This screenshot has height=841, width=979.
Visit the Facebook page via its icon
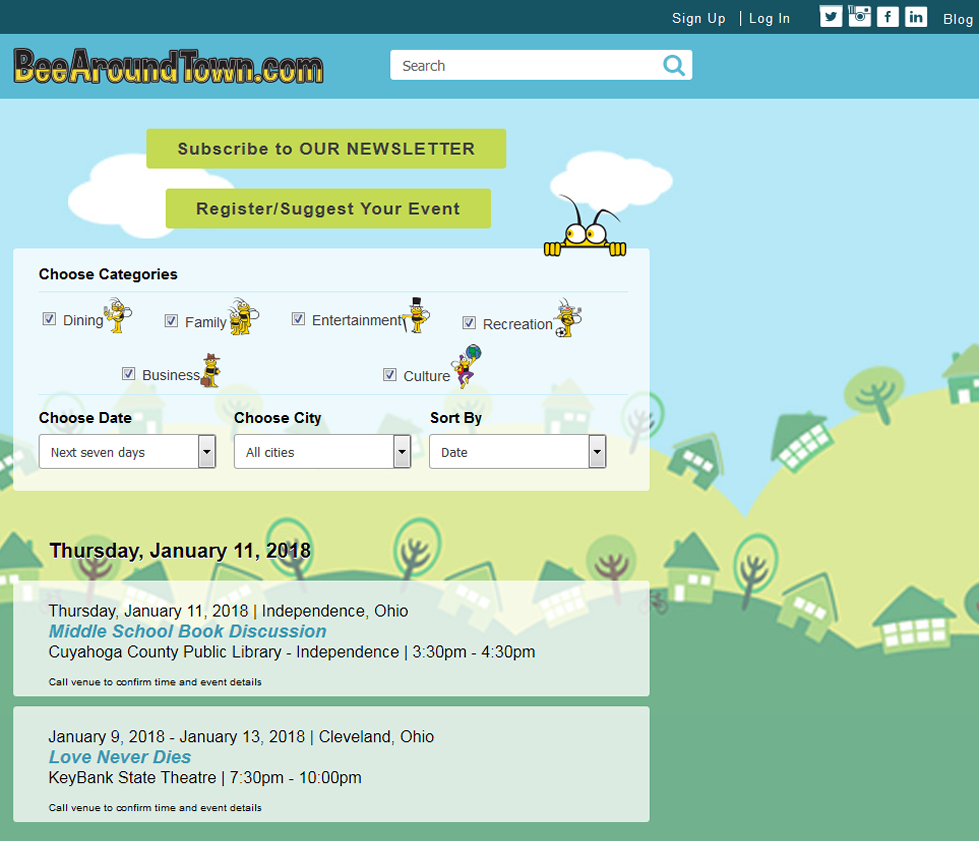click(887, 16)
